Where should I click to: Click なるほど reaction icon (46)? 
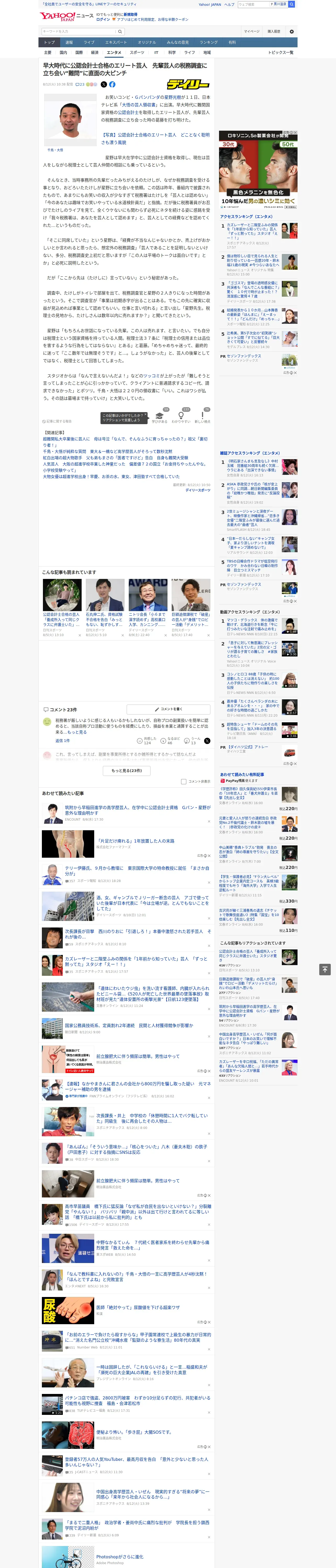pos(164,741)
